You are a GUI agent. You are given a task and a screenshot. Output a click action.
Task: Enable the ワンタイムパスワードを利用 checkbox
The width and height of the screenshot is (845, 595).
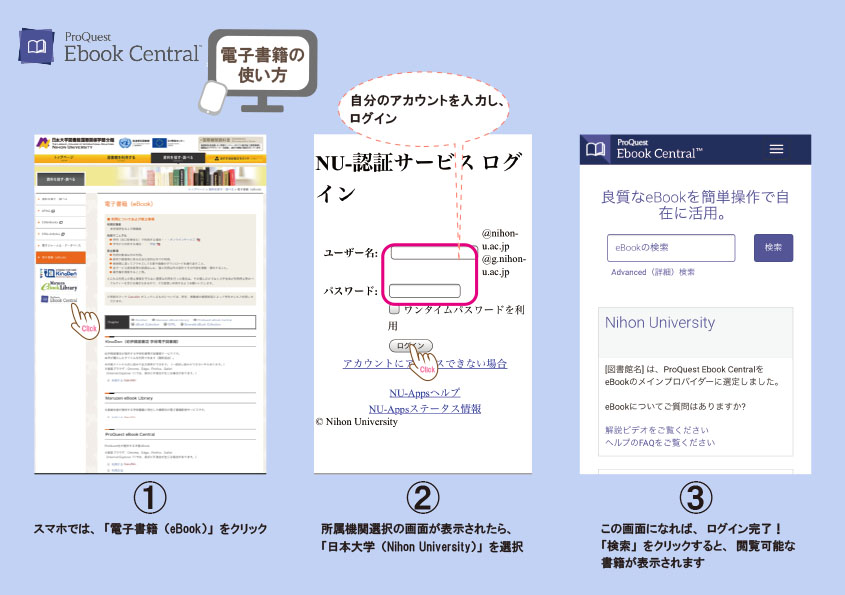point(394,309)
